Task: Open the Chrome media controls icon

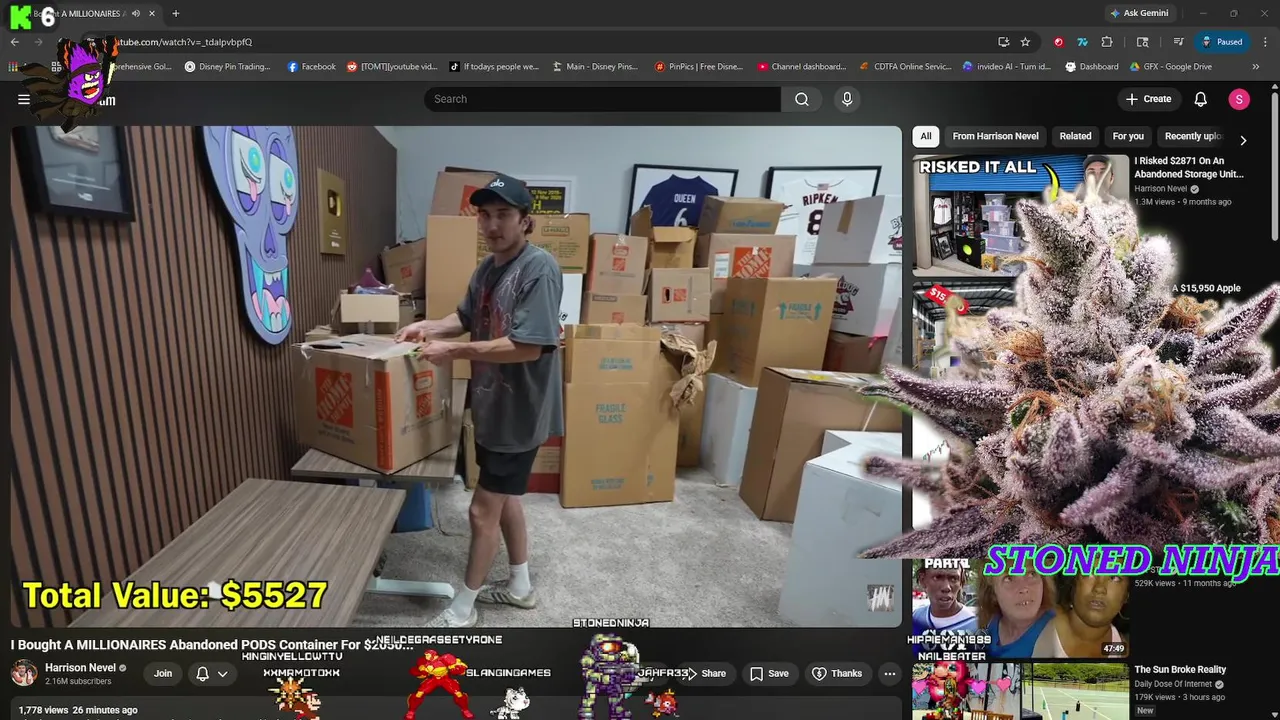Action: click(1179, 42)
